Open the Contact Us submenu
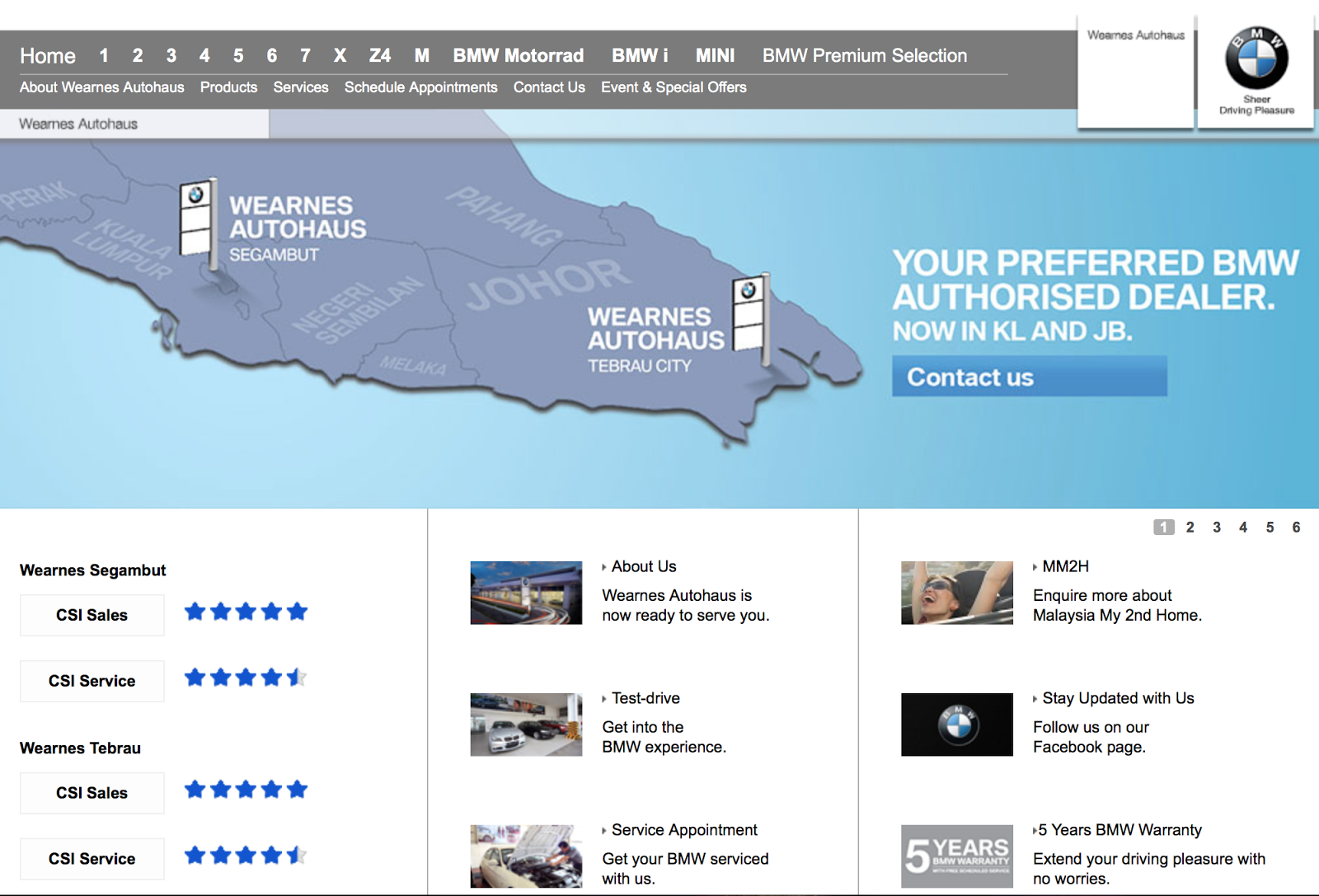1319x896 pixels. (549, 87)
